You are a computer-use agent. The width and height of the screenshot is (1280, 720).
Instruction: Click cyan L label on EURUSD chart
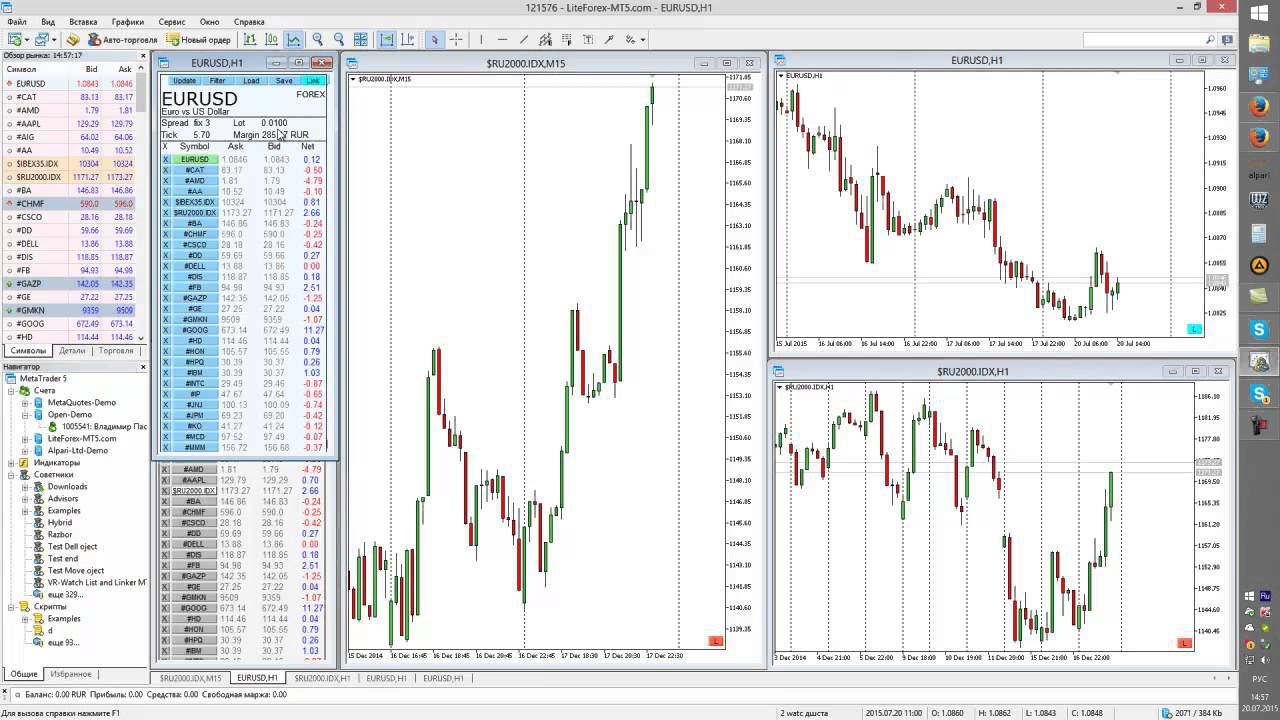coord(1194,329)
